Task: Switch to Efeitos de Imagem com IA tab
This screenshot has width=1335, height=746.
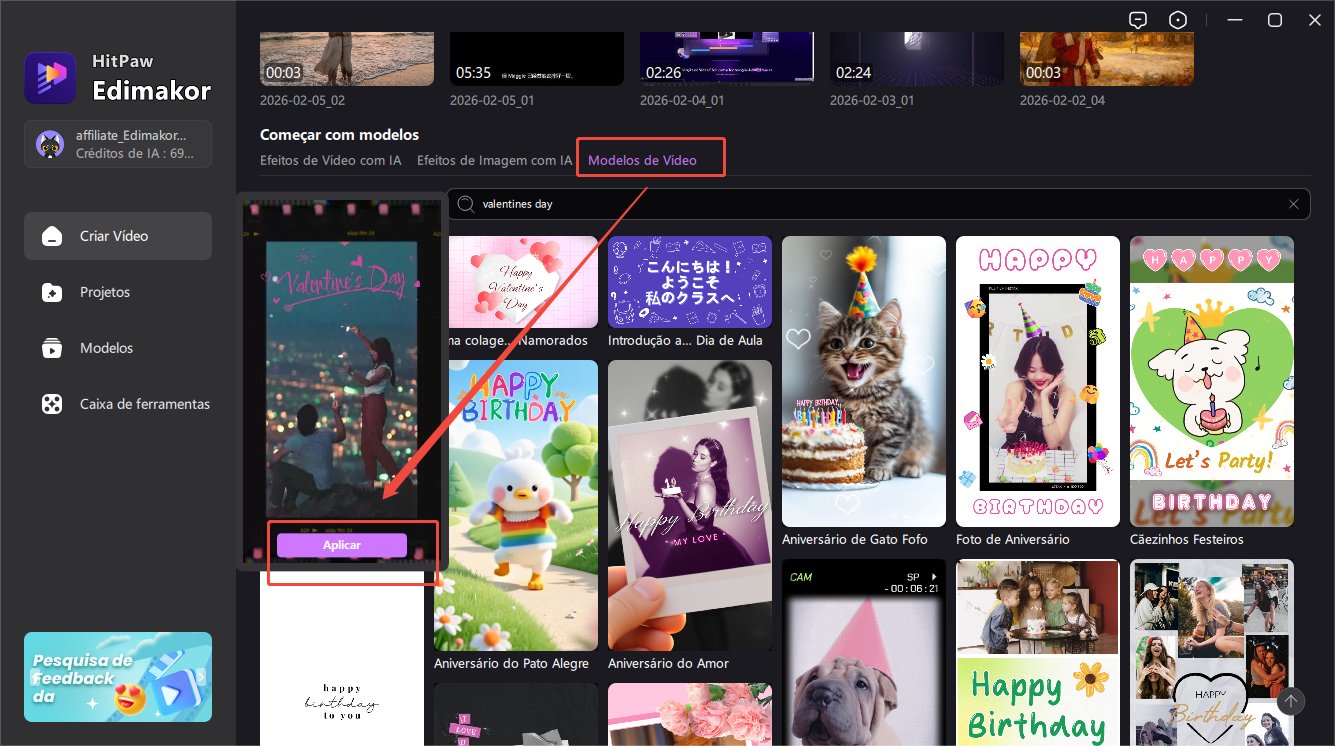Action: pyautogui.click(x=494, y=160)
